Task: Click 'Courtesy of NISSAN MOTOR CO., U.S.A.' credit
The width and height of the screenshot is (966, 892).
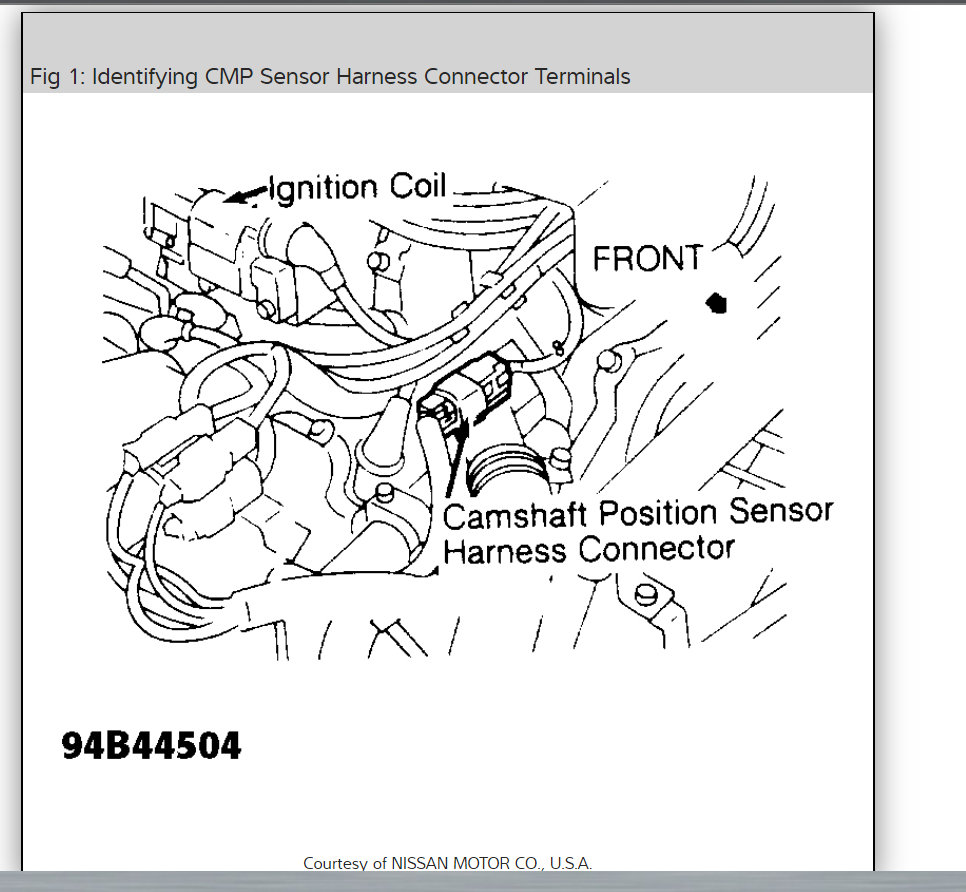Action: click(447, 864)
